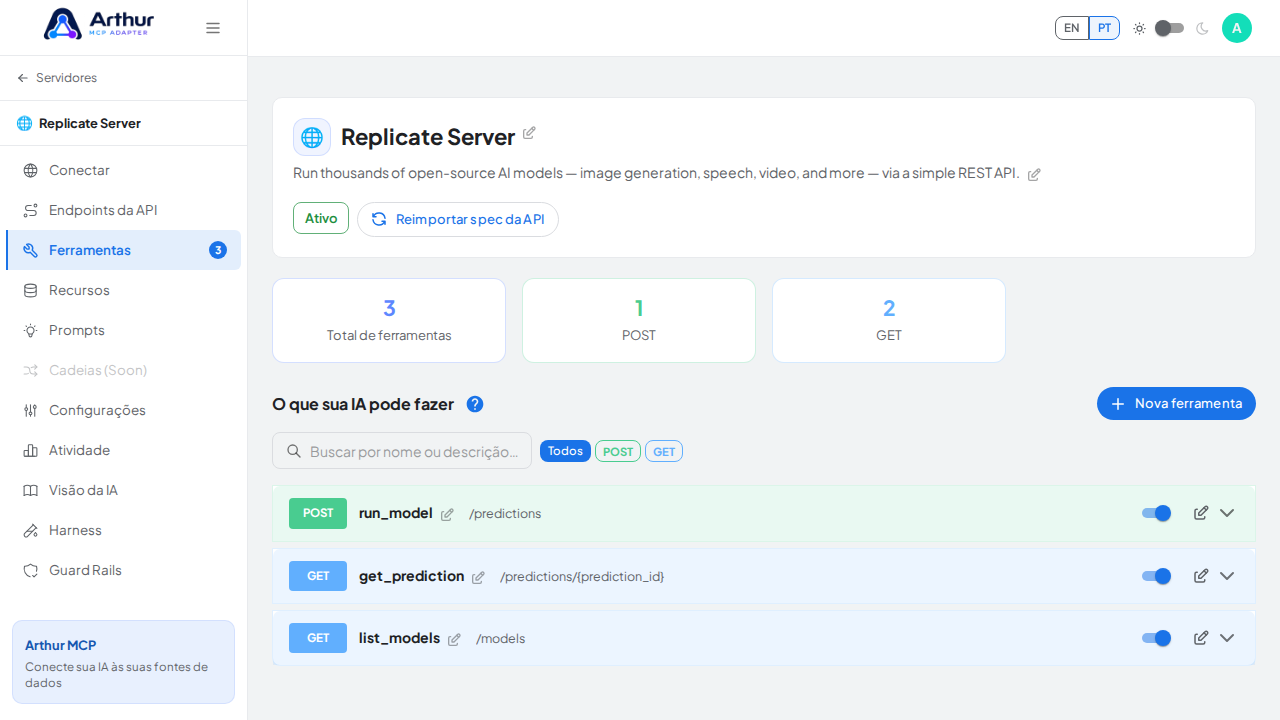Click the Arthur MCP Adapter logo
Image resolution: width=1280 pixels, height=720 pixels.
pyautogui.click(x=99, y=23)
